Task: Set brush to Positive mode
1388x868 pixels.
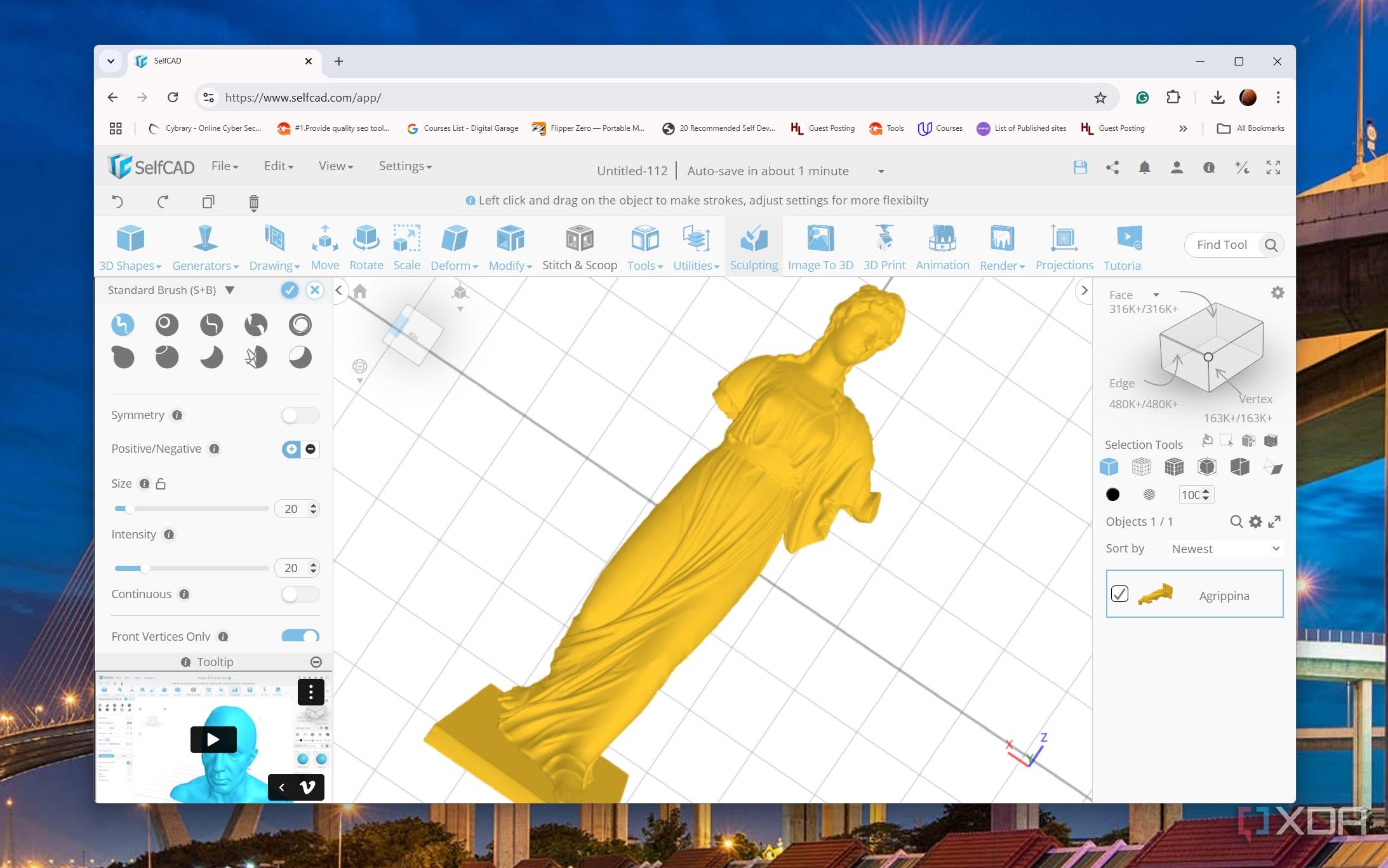Action: coord(291,449)
